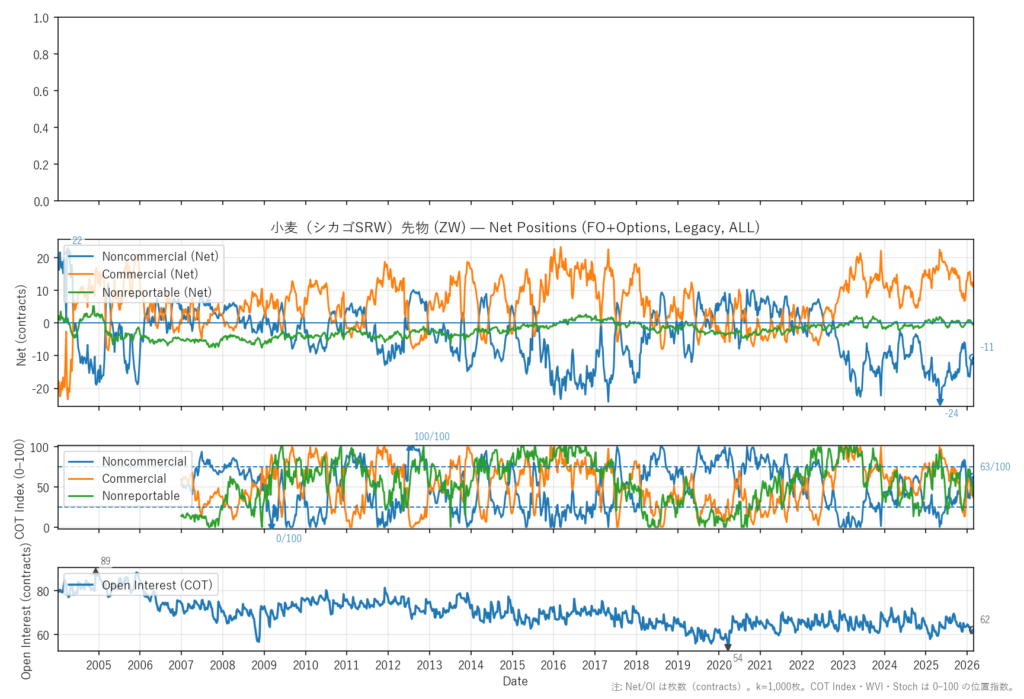Click the chart title for wheat net positions
Image resolution: width=1024 pixels, height=699 pixels.
tap(516, 228)
